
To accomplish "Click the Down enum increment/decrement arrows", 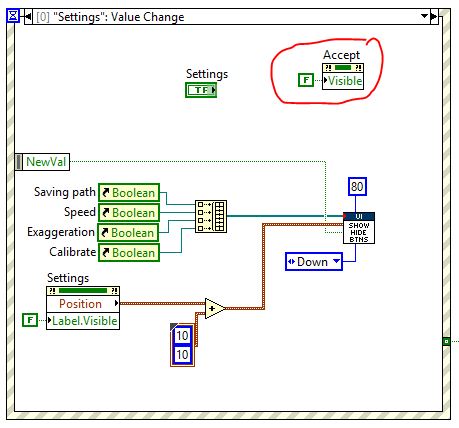I will pos(291,262).
